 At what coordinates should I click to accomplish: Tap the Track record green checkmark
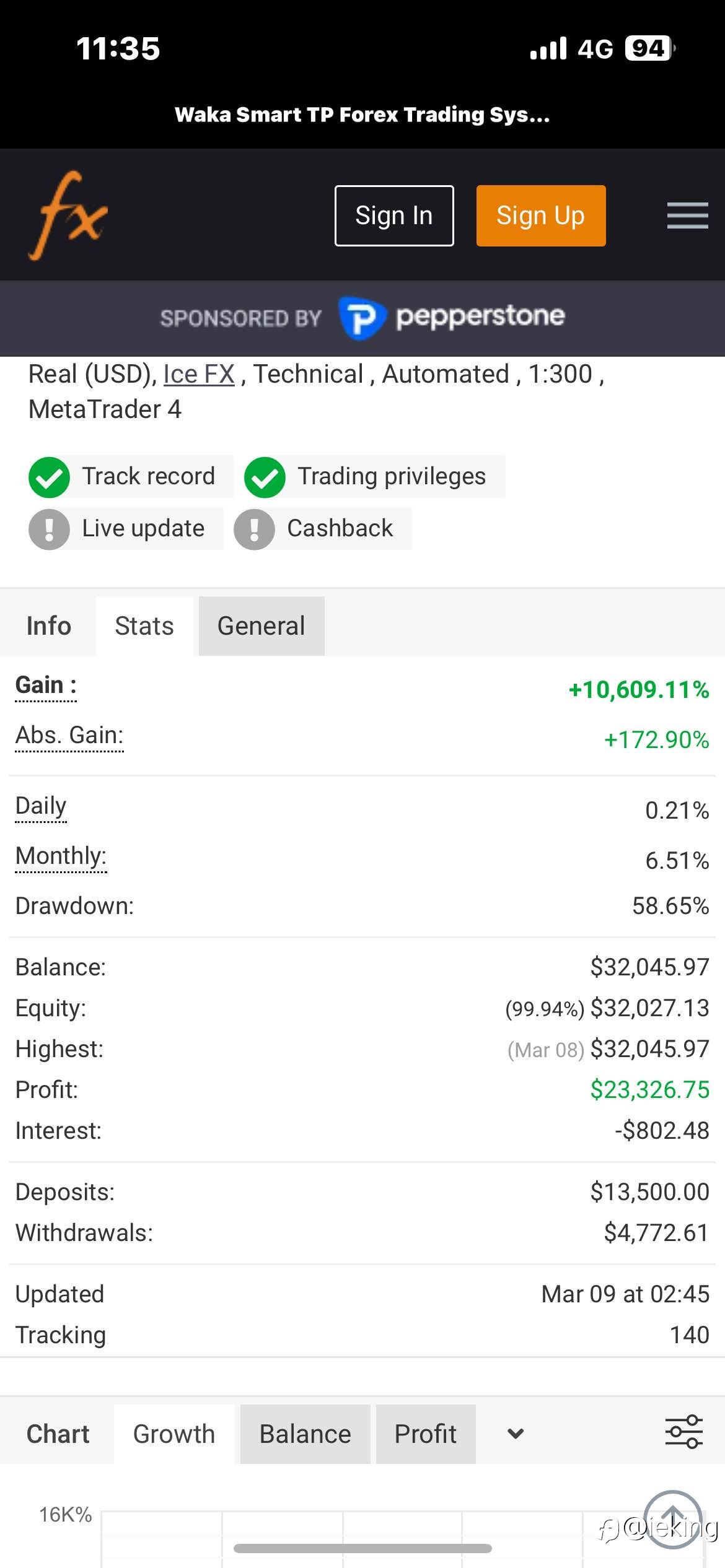pos(49,477)
